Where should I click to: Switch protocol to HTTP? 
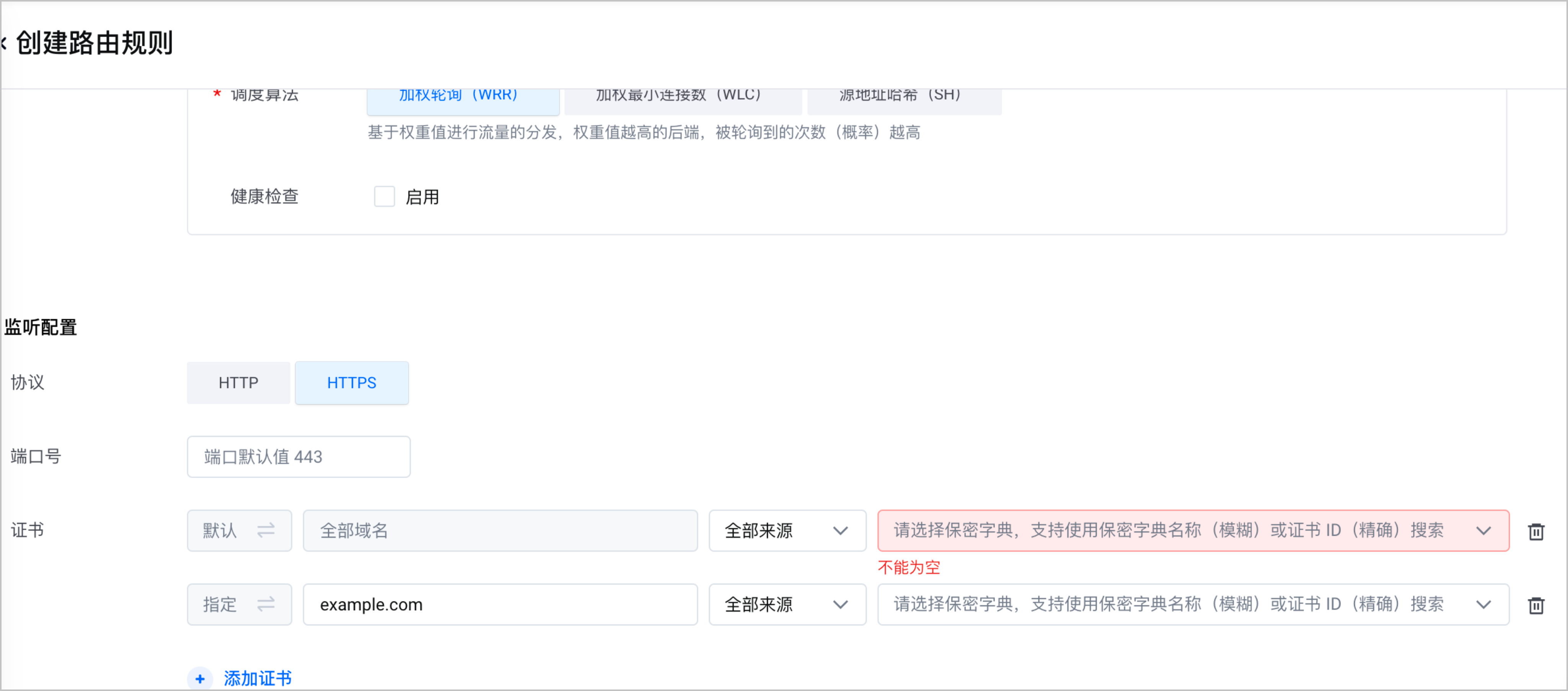238,383
